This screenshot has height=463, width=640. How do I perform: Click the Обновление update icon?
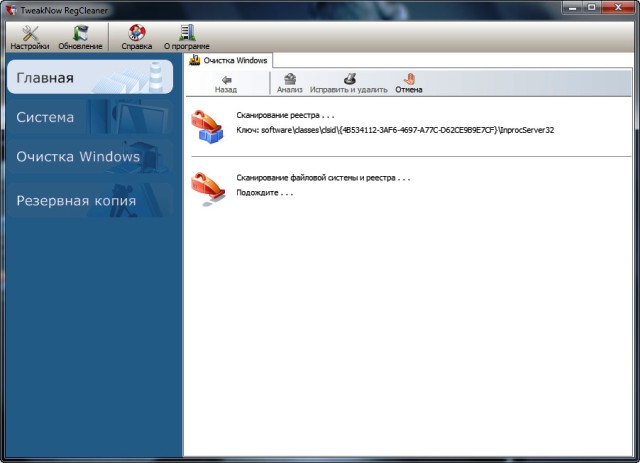point(80,38)
